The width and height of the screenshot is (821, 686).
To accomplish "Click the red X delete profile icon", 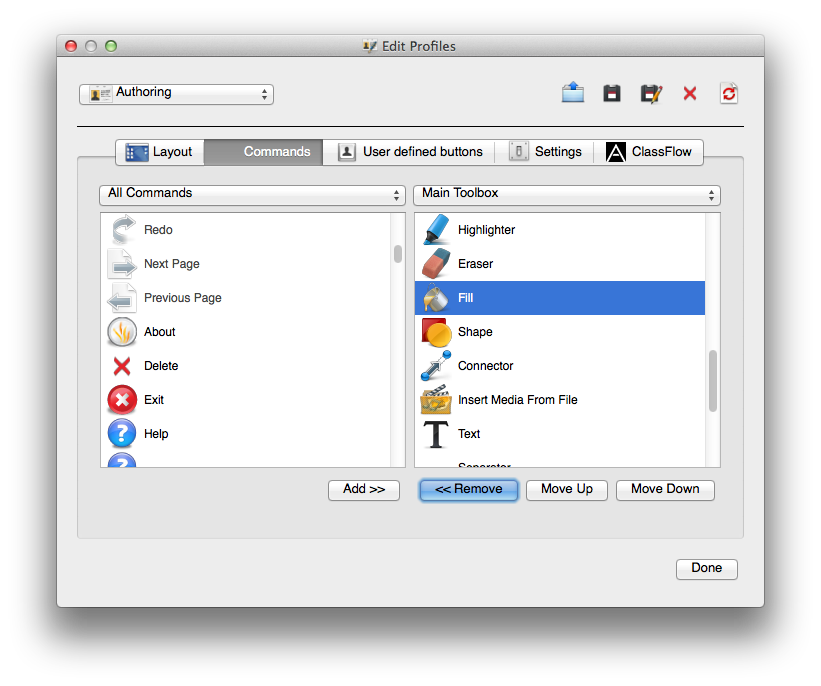I will click(x=690, y=93).
